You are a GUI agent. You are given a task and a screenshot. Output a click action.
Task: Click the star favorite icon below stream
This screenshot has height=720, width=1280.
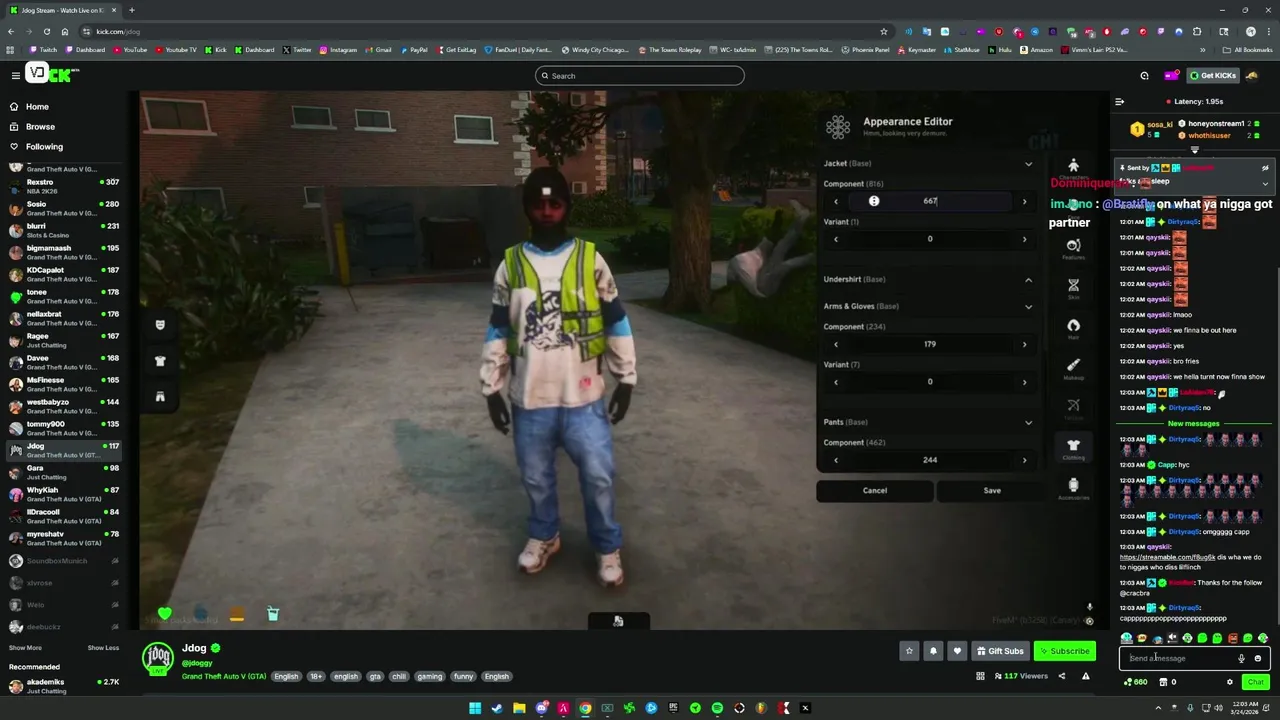pos(909,651)
